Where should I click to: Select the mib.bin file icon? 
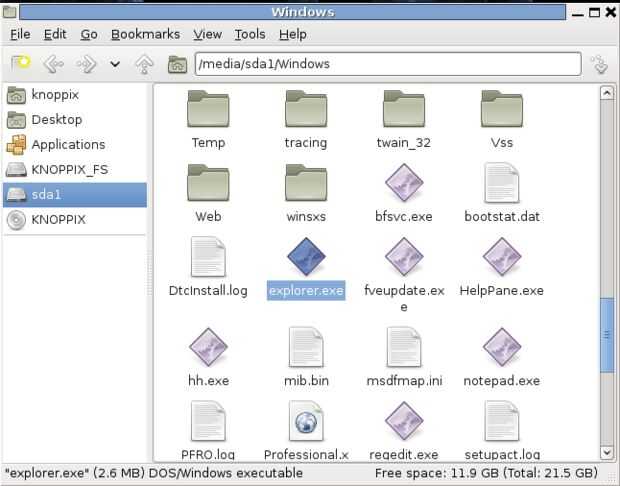click(x=306, y=347)
